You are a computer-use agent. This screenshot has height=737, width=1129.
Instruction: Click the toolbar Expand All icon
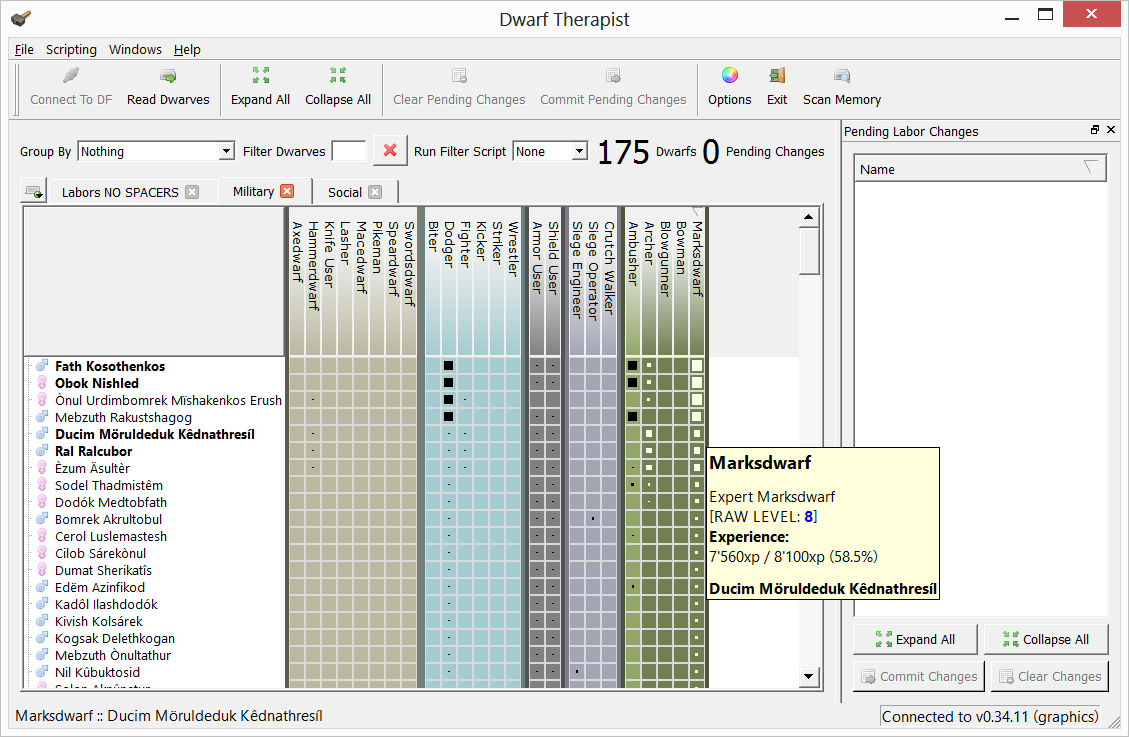[261, 75]
